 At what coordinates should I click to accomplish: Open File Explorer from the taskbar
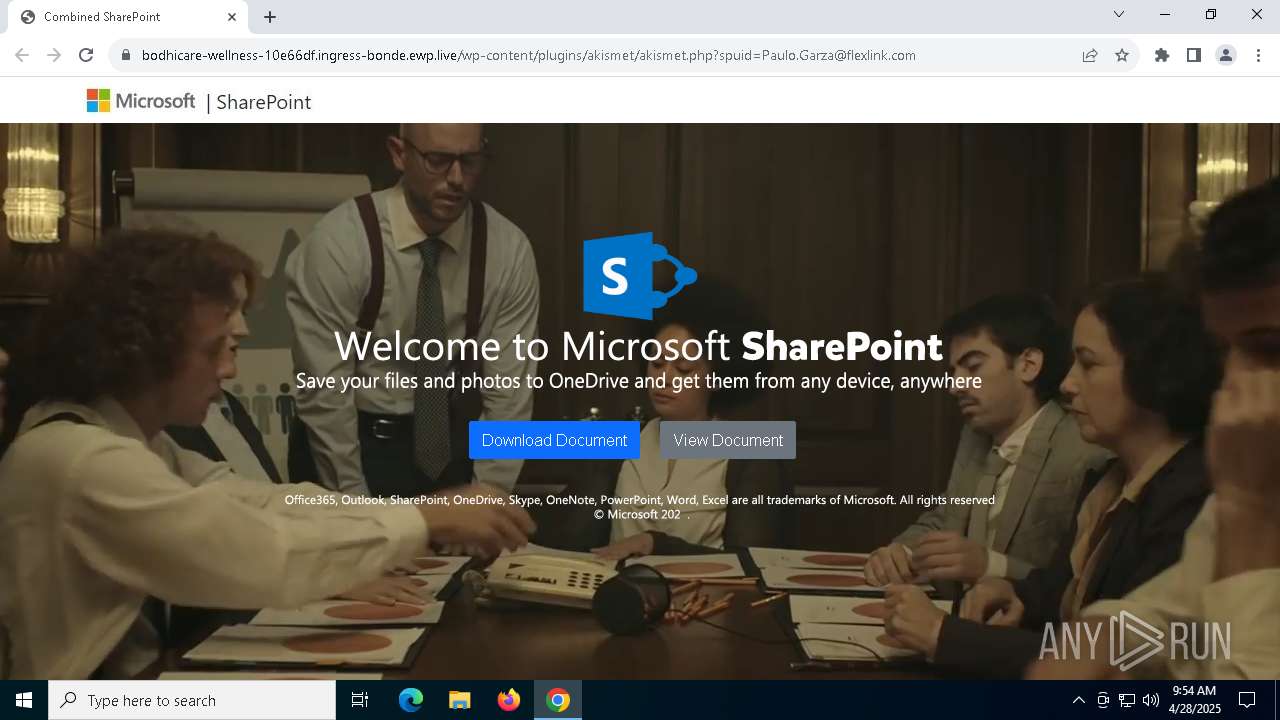pos(460,700)
